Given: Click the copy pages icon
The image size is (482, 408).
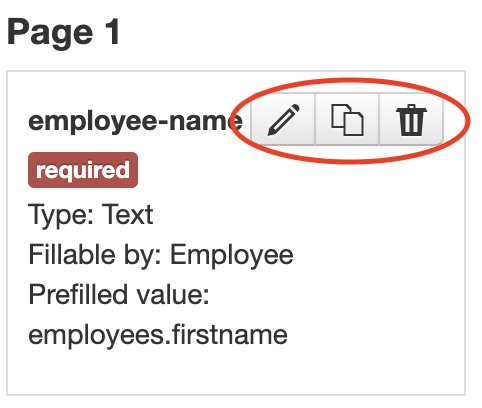Looking at the screenshot, I should [347, 119].
